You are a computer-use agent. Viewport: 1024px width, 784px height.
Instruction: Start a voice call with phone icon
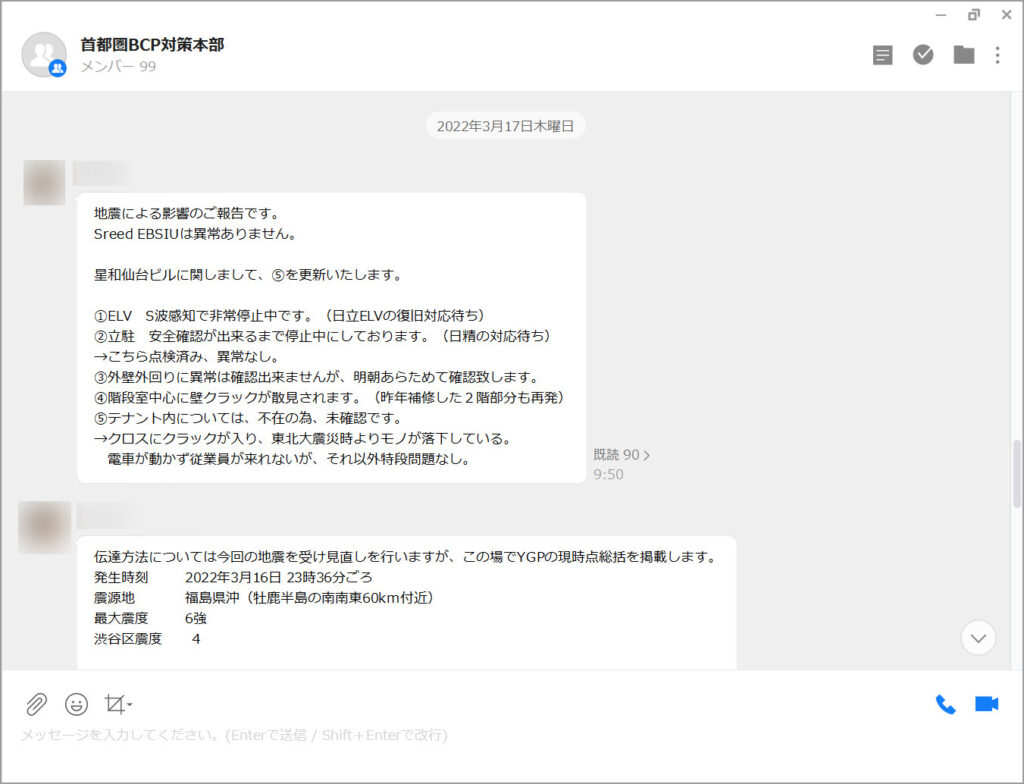tap(945, 704)
